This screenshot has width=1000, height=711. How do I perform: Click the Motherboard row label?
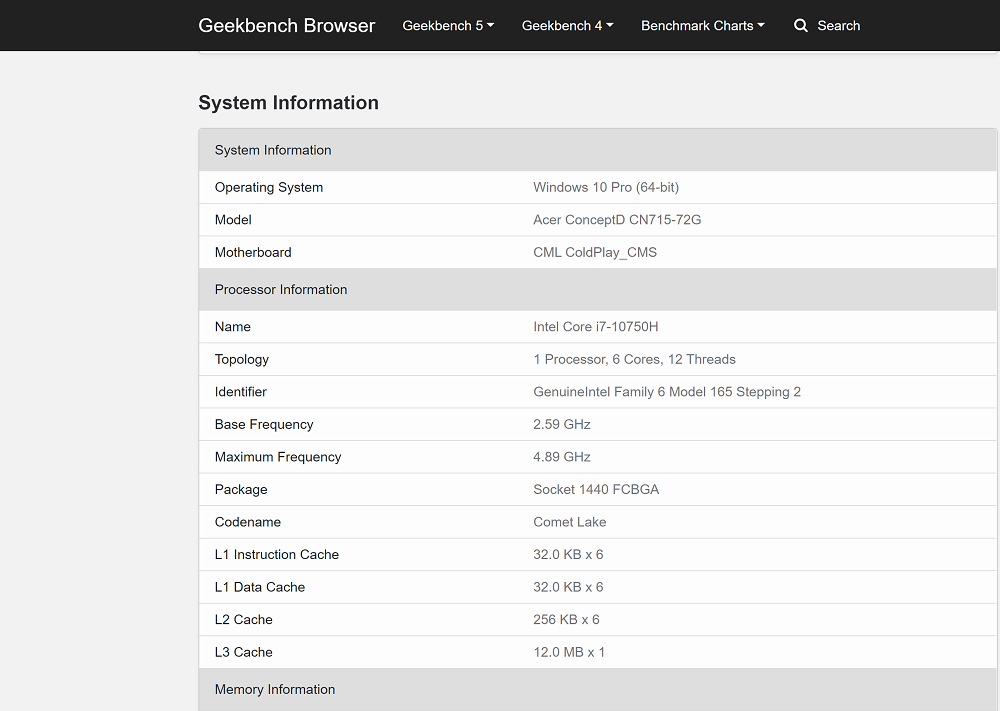[253, 253]
